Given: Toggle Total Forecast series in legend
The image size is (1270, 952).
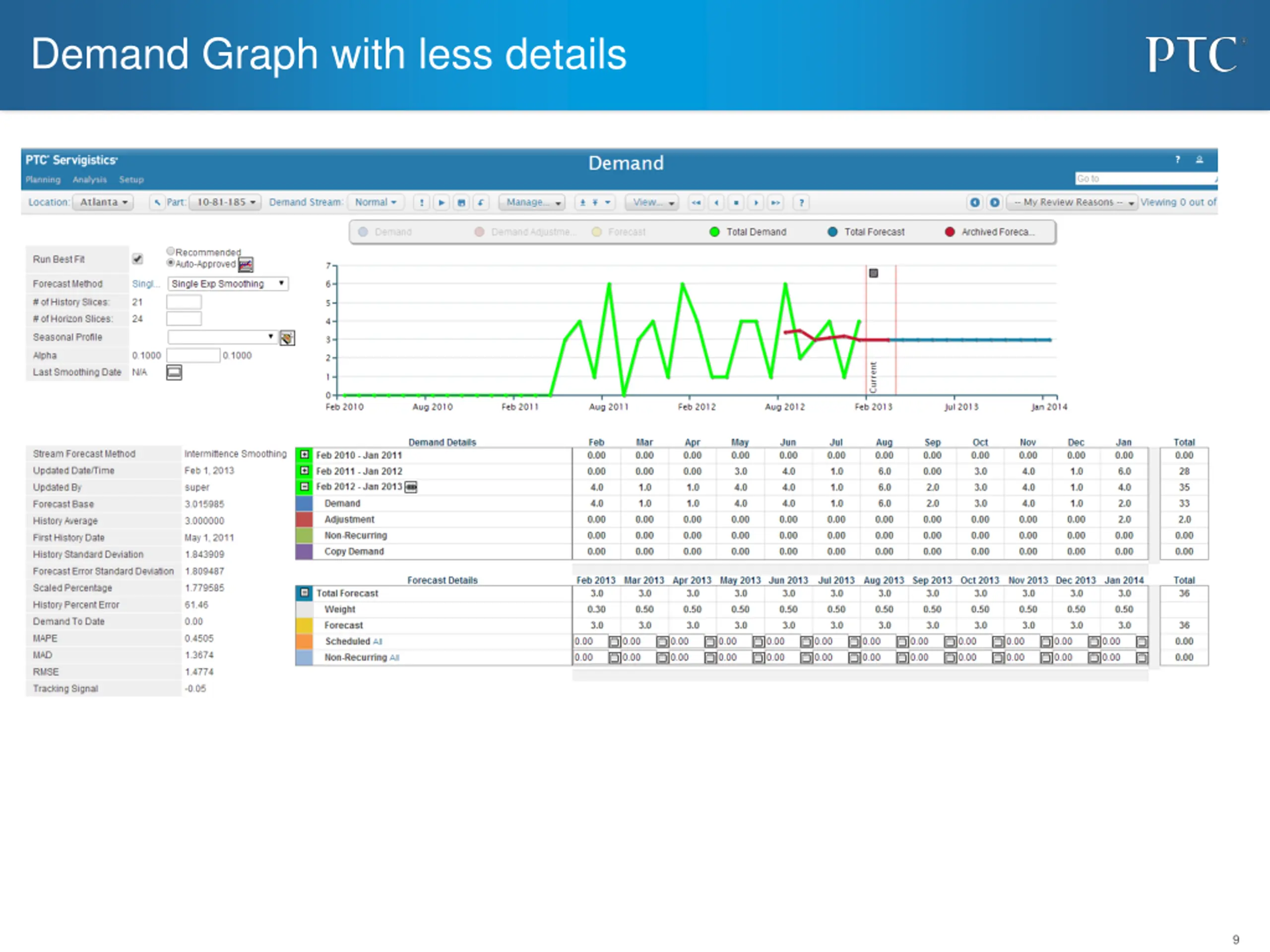Looking at the screenshot, I should click(866, 232).
